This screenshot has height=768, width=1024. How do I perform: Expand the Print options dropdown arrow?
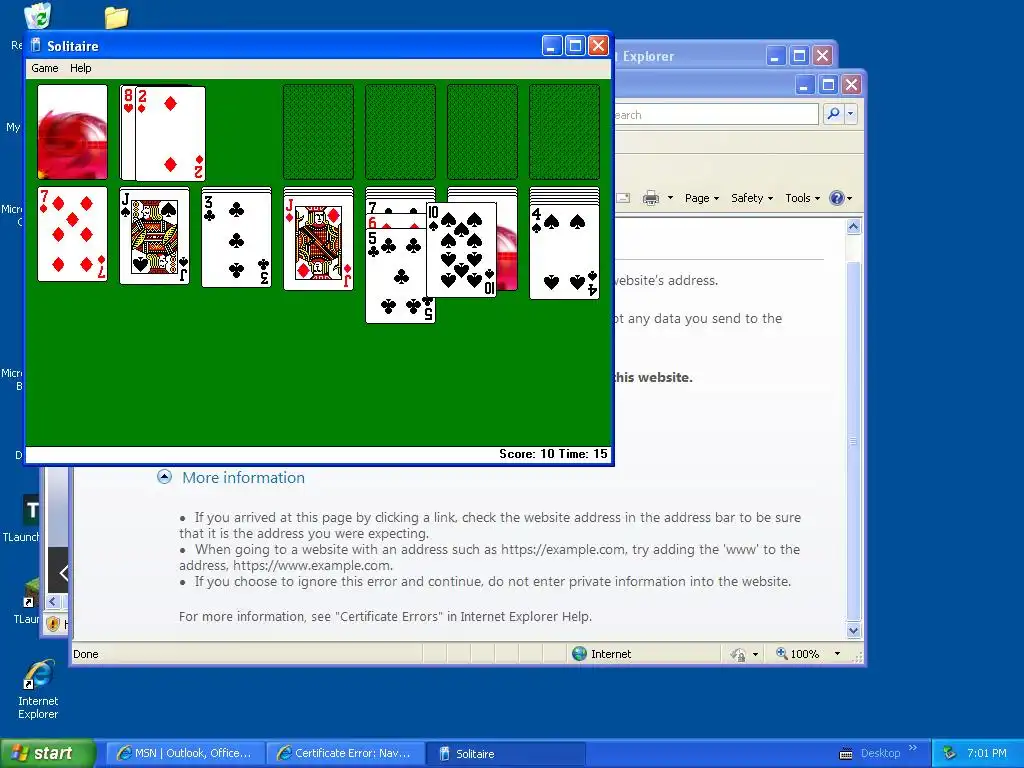[x=670, y=198]
